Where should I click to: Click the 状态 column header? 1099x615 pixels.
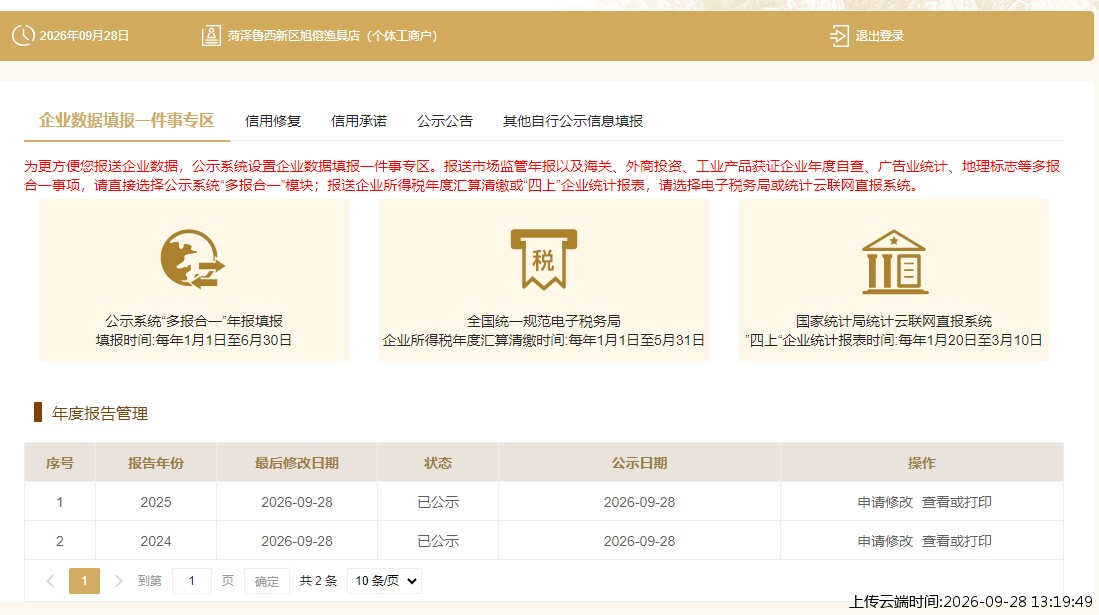(x=438, y=463)
